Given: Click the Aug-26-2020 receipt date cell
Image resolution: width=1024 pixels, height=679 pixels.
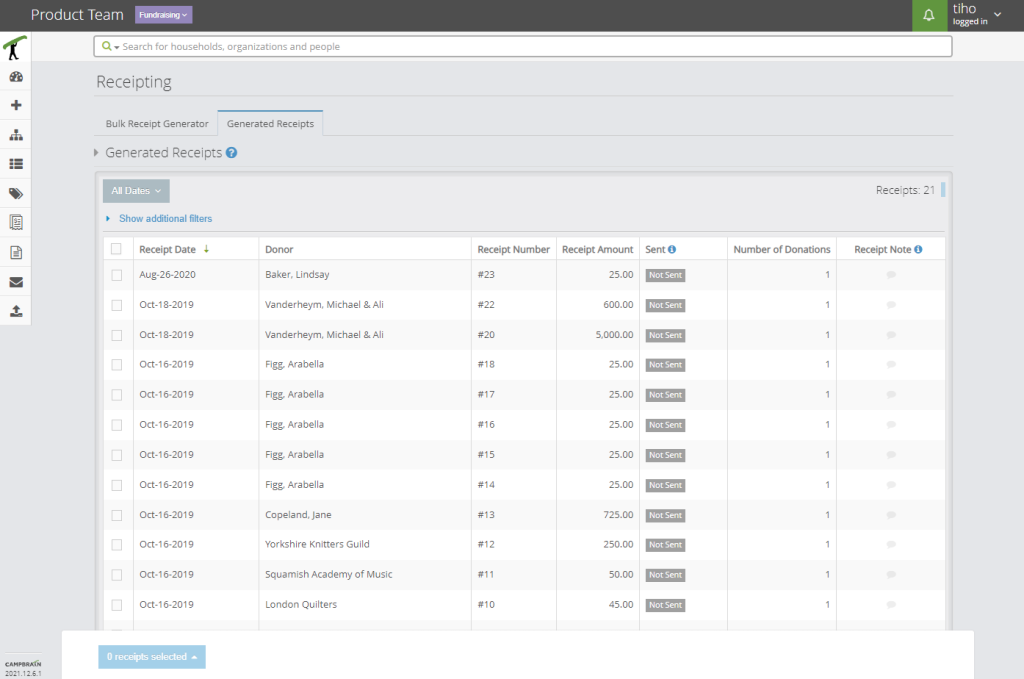Looking at the screenshot, I should pyautogui.click(x=167, y=275).
